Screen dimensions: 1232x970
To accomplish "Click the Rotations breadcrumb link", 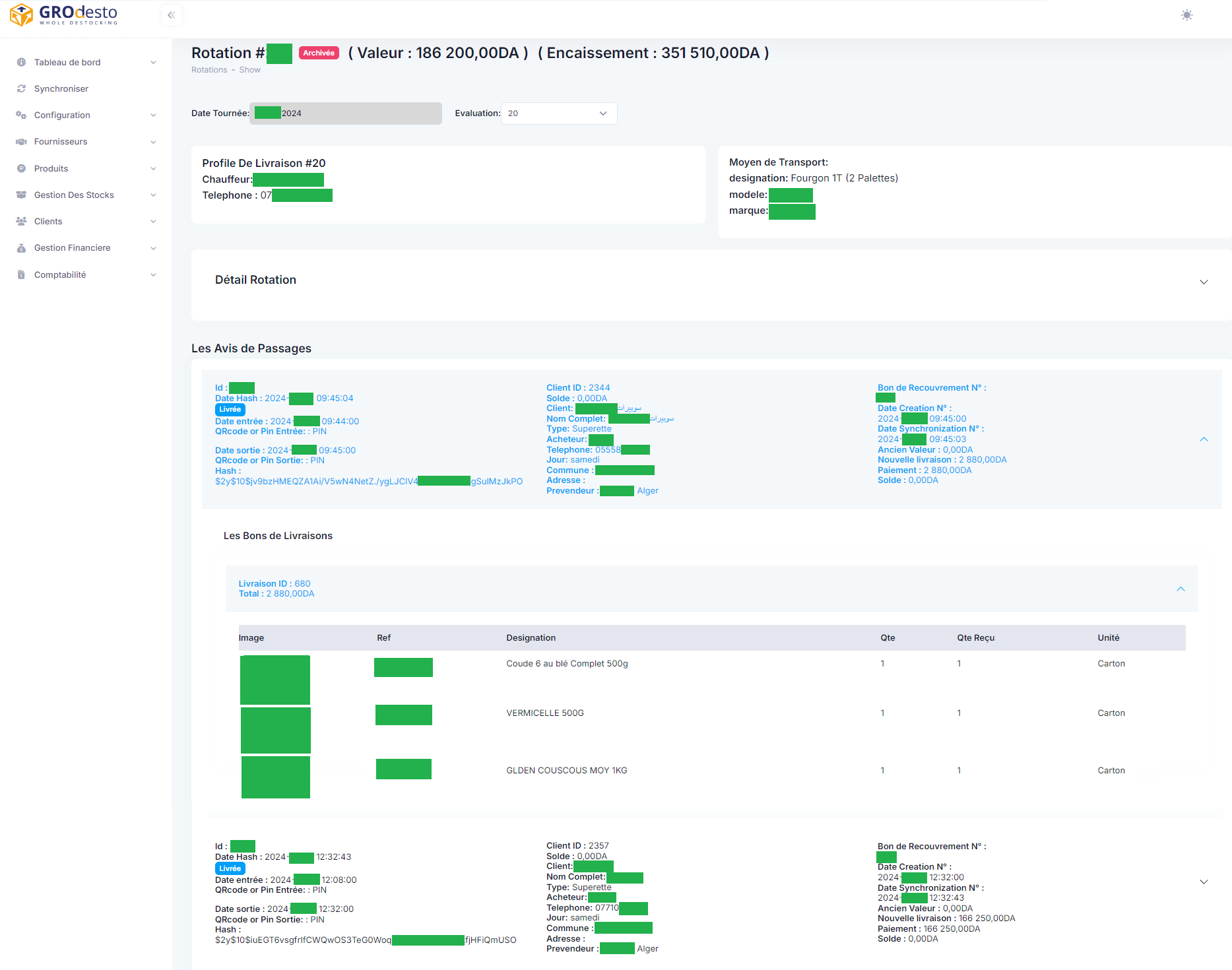I will (209, 70).
